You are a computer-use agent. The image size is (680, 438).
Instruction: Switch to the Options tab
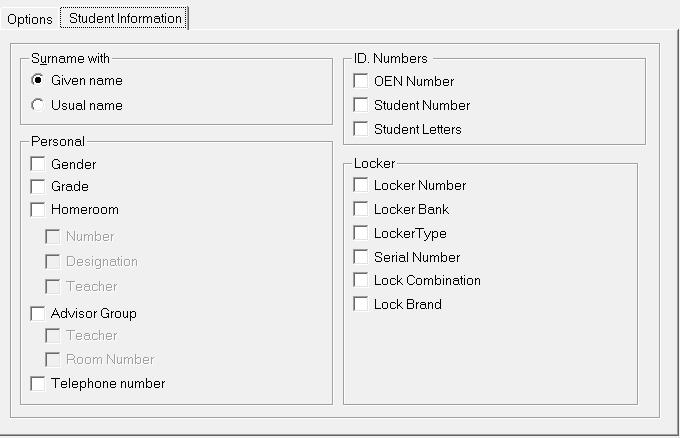pos(29,19)
